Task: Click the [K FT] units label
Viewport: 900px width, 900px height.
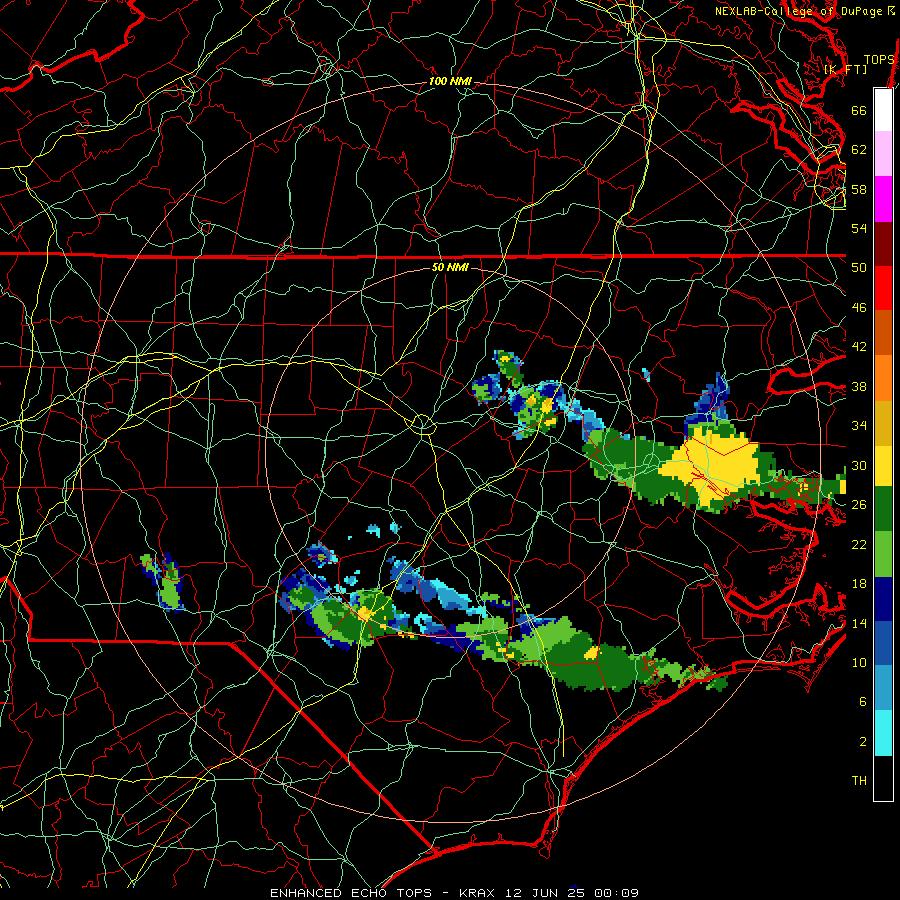Action: [845, 70]
